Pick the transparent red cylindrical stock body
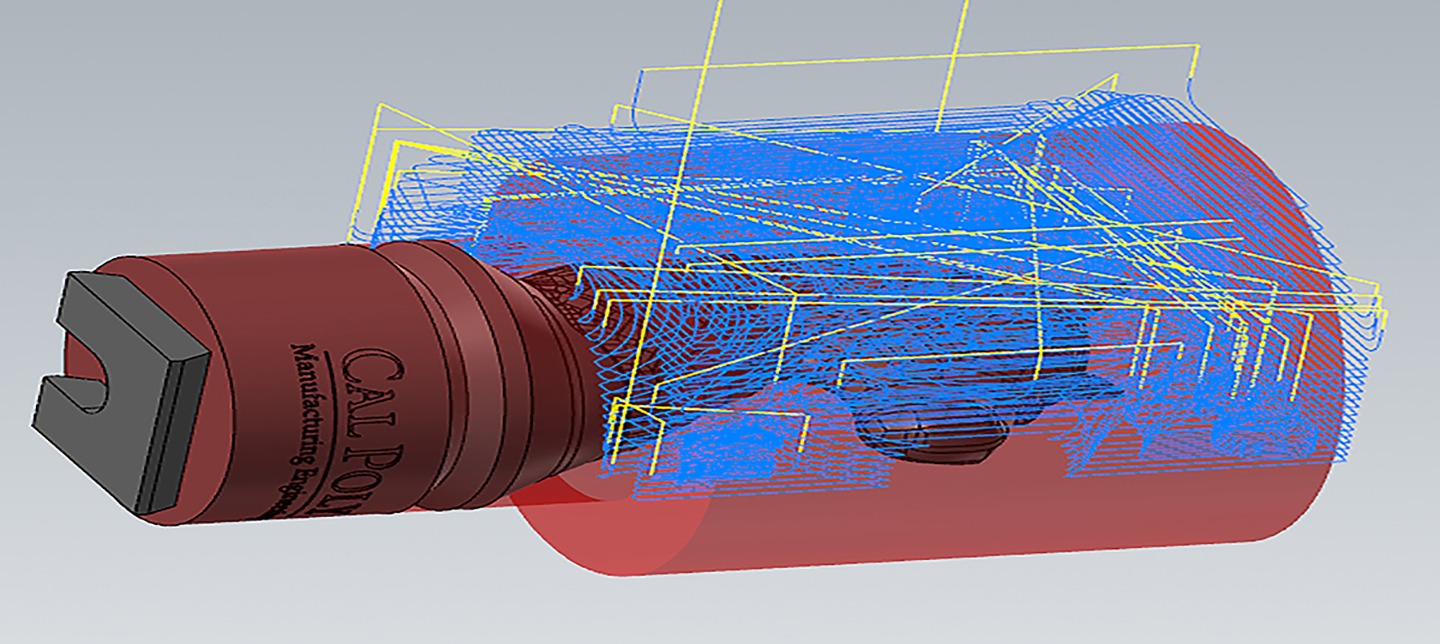The image size is (1440, 644). [900, 530]
